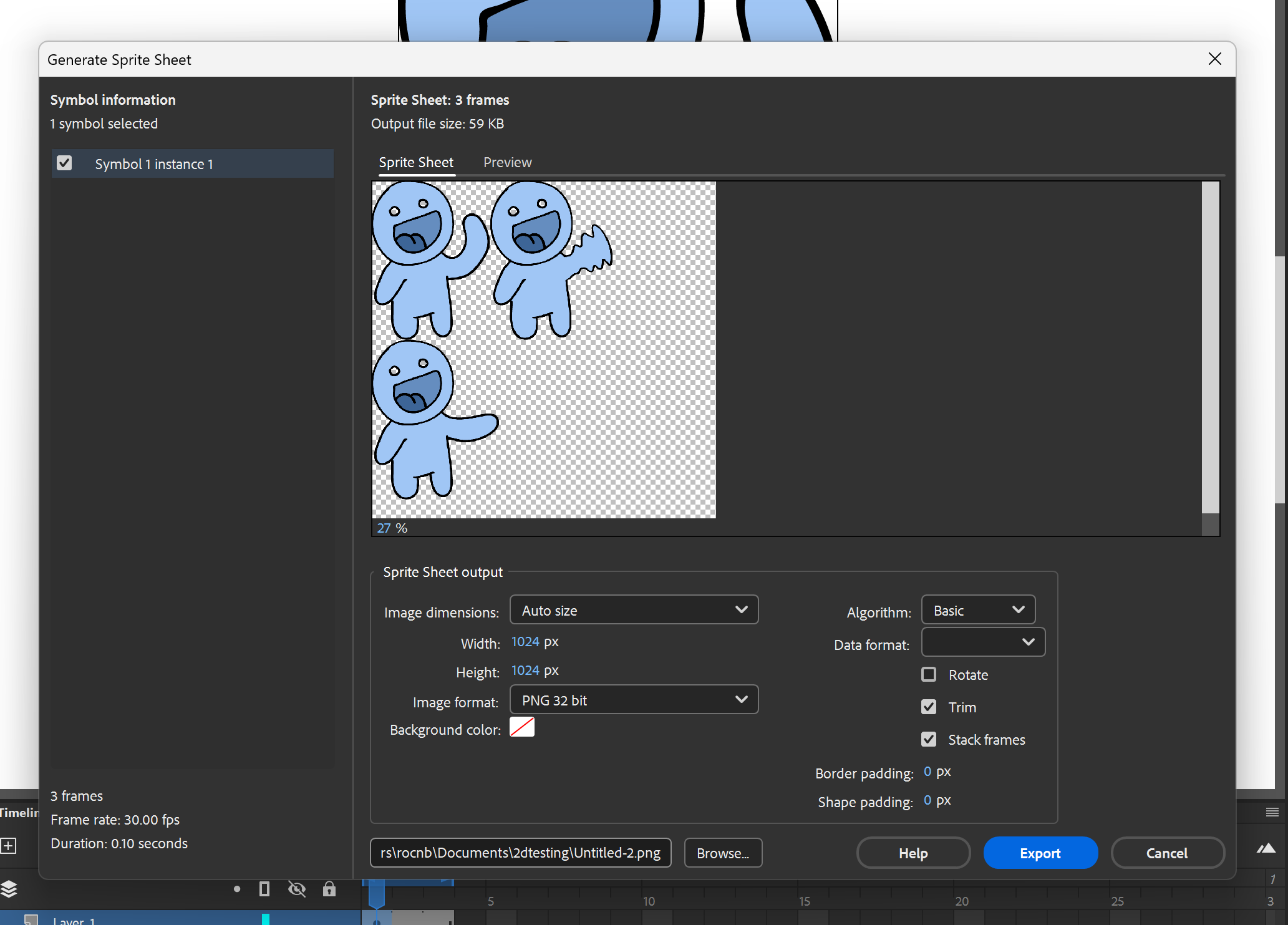Open the Image dimensions Auto size dropdown

pyautogui.click(x=634, y=610)
